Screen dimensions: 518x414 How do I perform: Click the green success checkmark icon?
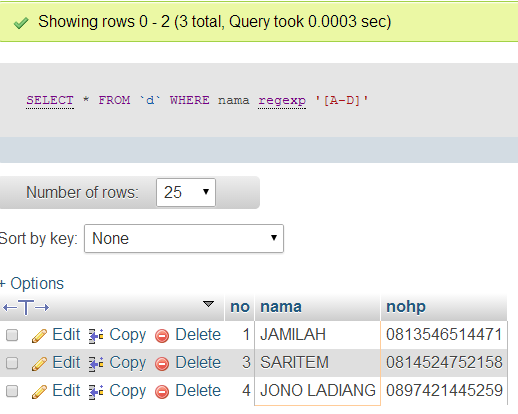click(x=21, y=23)
